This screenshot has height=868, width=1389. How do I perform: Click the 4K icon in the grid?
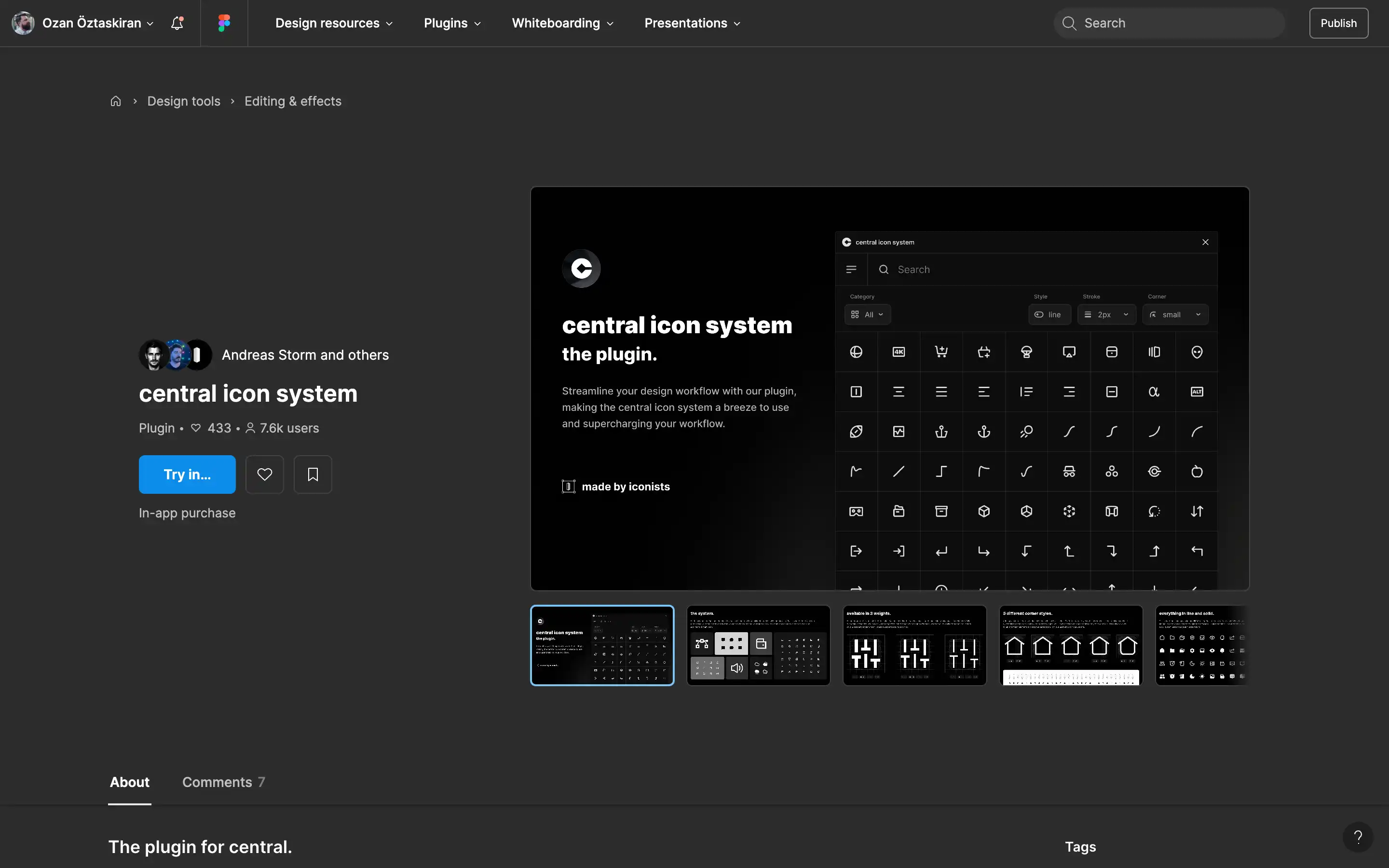899,352
